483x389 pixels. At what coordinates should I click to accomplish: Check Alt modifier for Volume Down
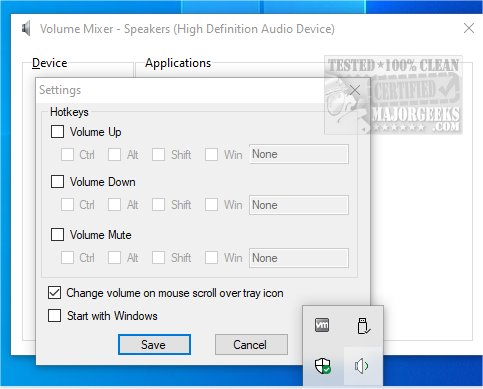pos(114,205)
